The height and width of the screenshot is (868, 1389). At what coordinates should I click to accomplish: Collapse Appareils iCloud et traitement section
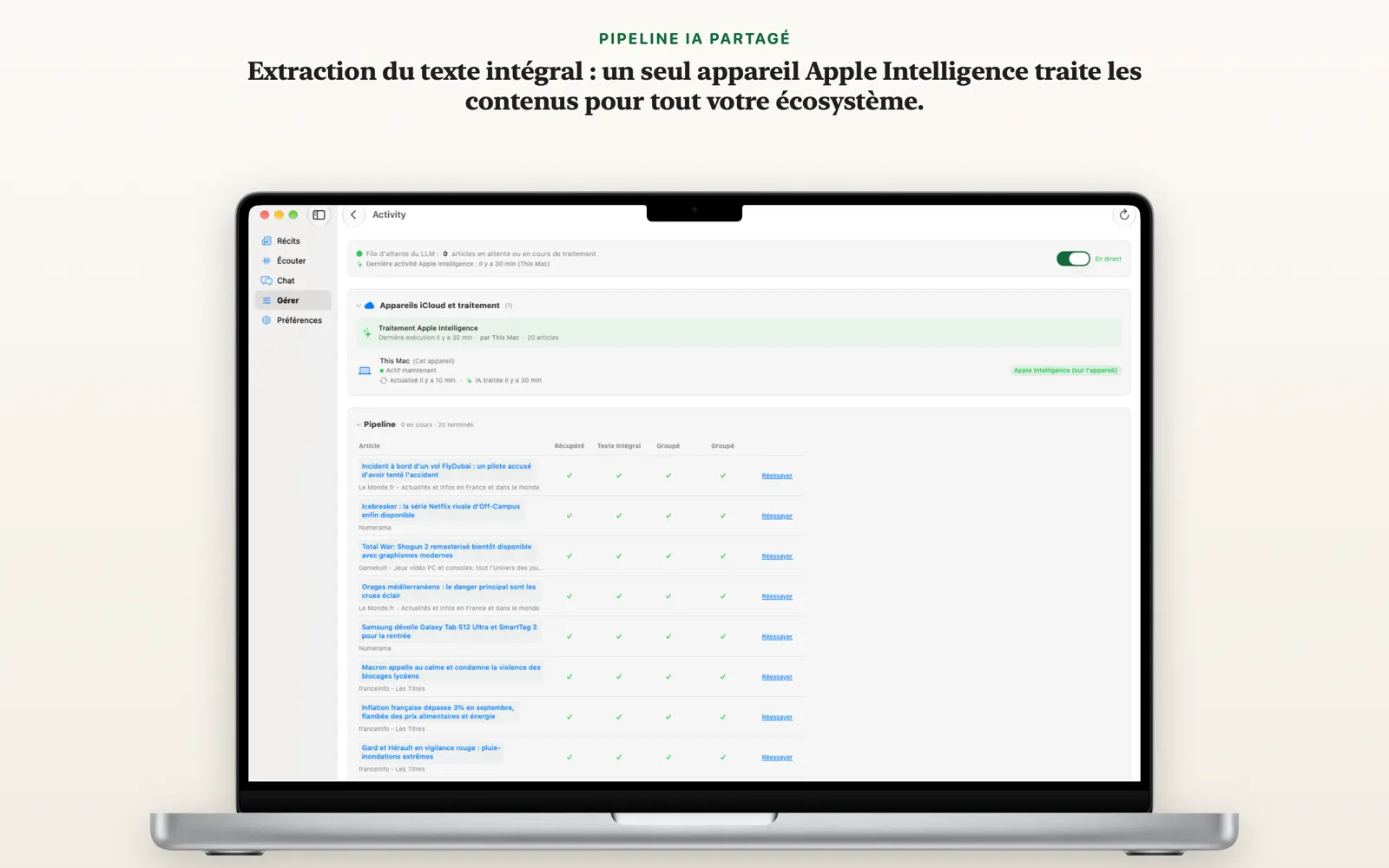(x=359, y=306)
